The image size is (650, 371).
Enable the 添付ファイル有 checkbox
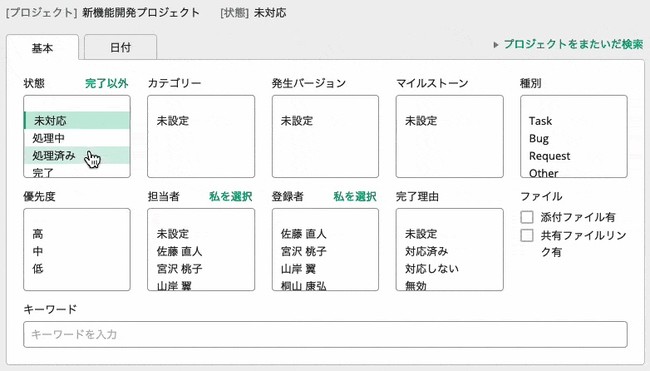point(527,217)
